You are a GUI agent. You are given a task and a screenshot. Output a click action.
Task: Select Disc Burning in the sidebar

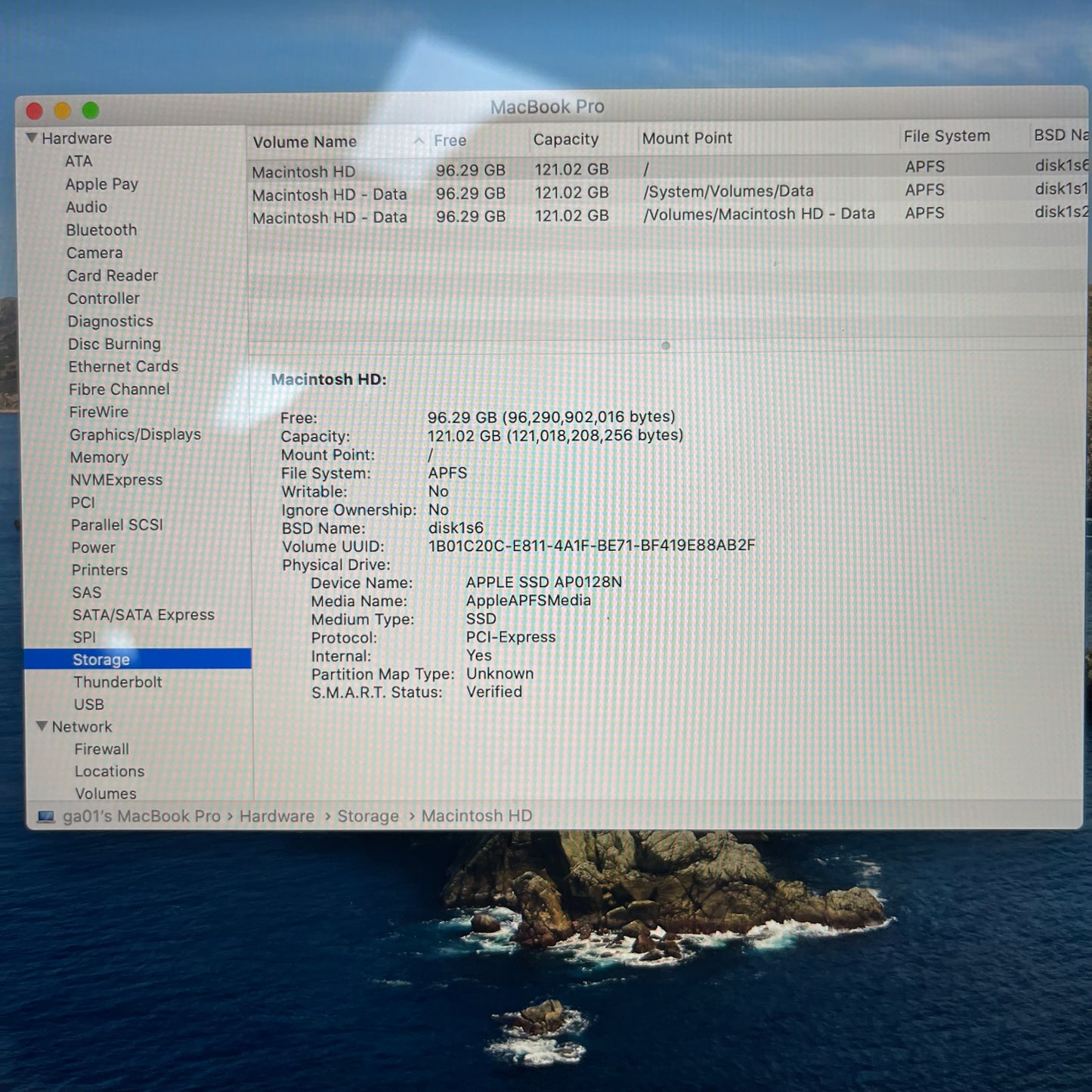tap(114, 344)
